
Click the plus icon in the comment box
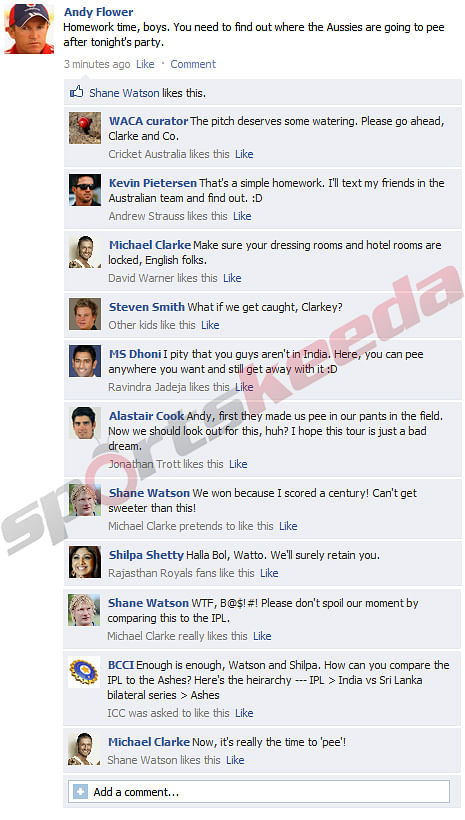coord(80,792)
